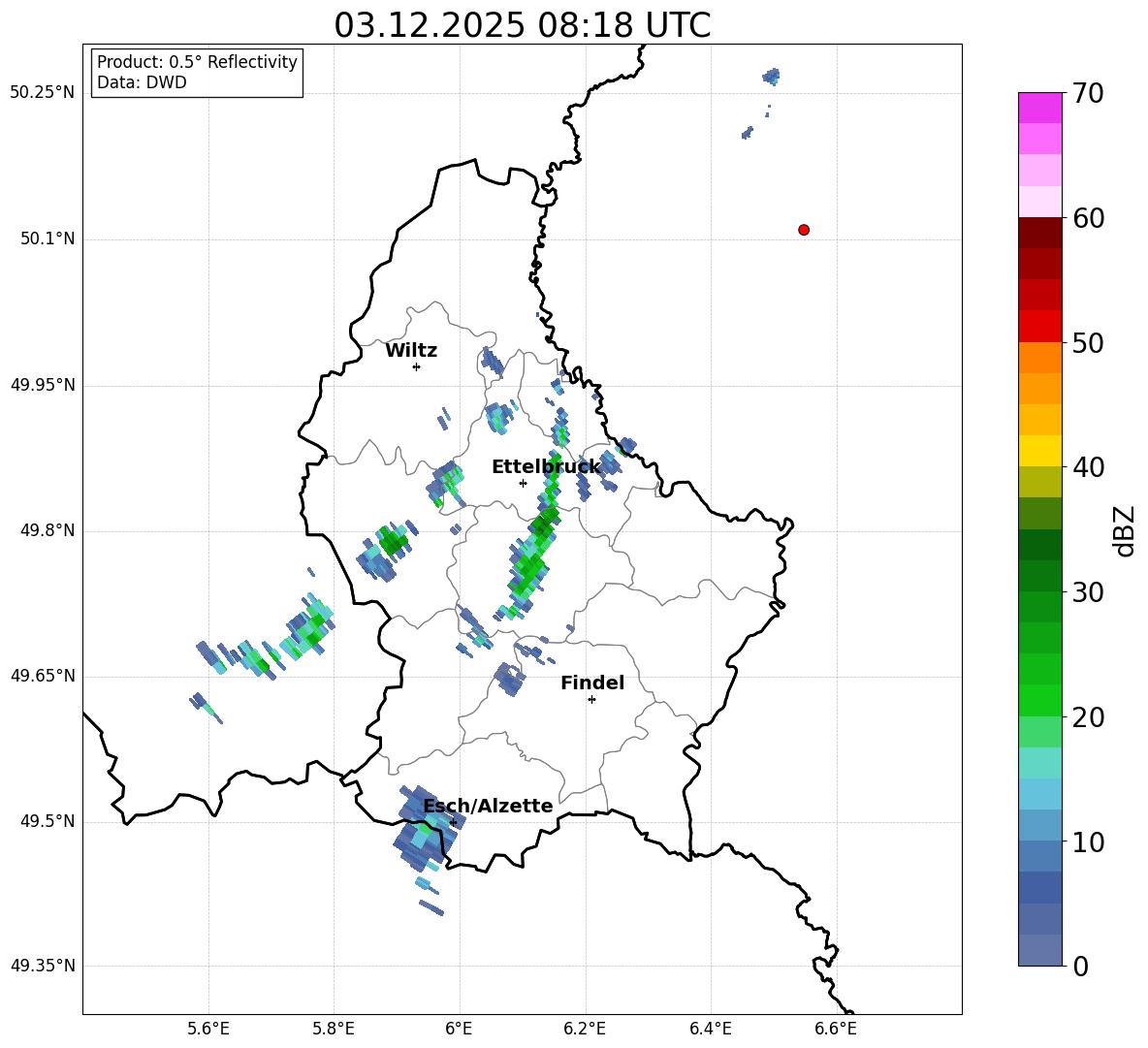This screenshot has height=1048, width=1148.
Task: Click the light blue colorbar segment above 10
Action: pos(1039,825)
